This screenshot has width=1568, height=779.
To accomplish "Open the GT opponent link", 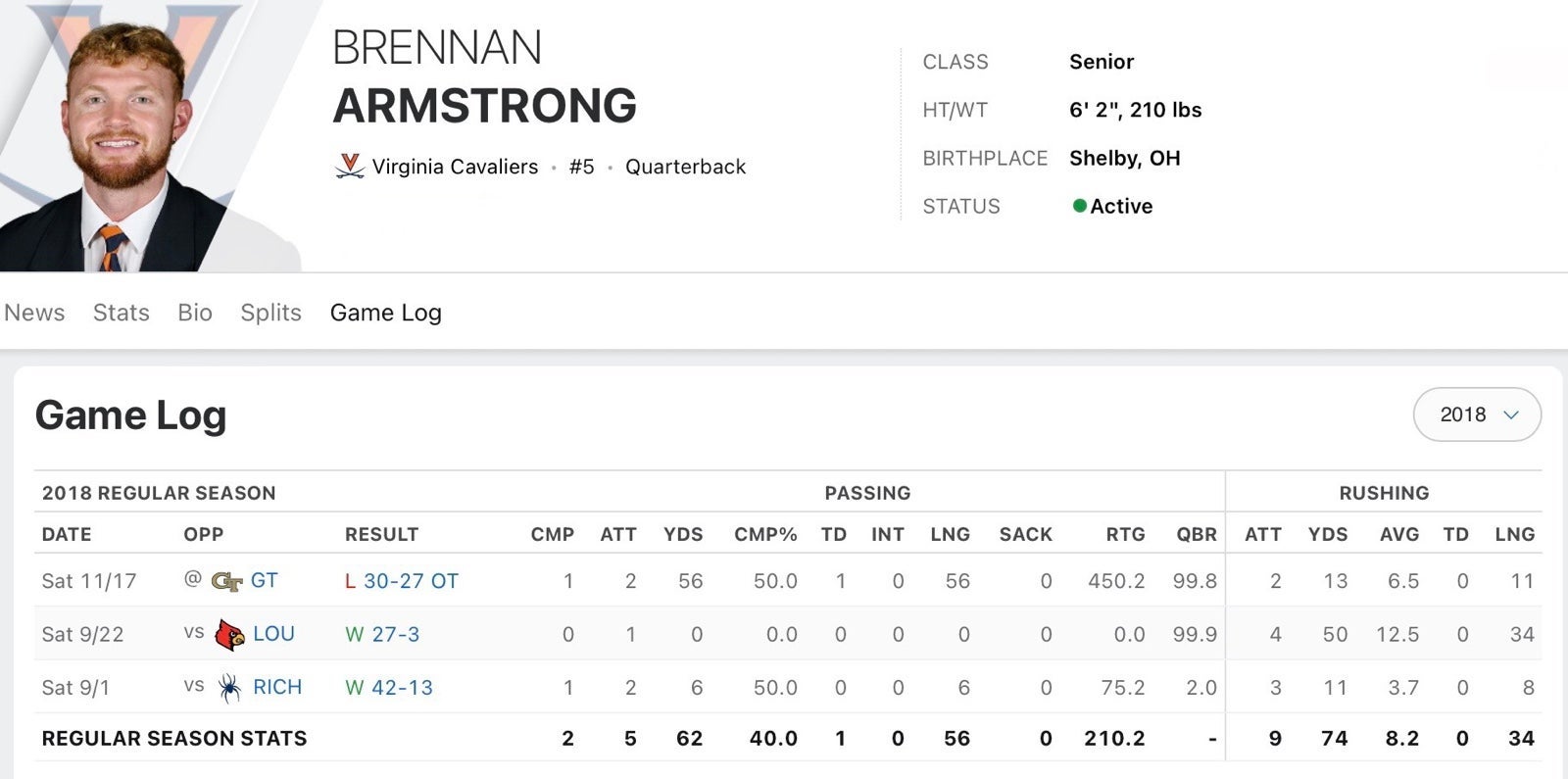I will click(265, 580).
